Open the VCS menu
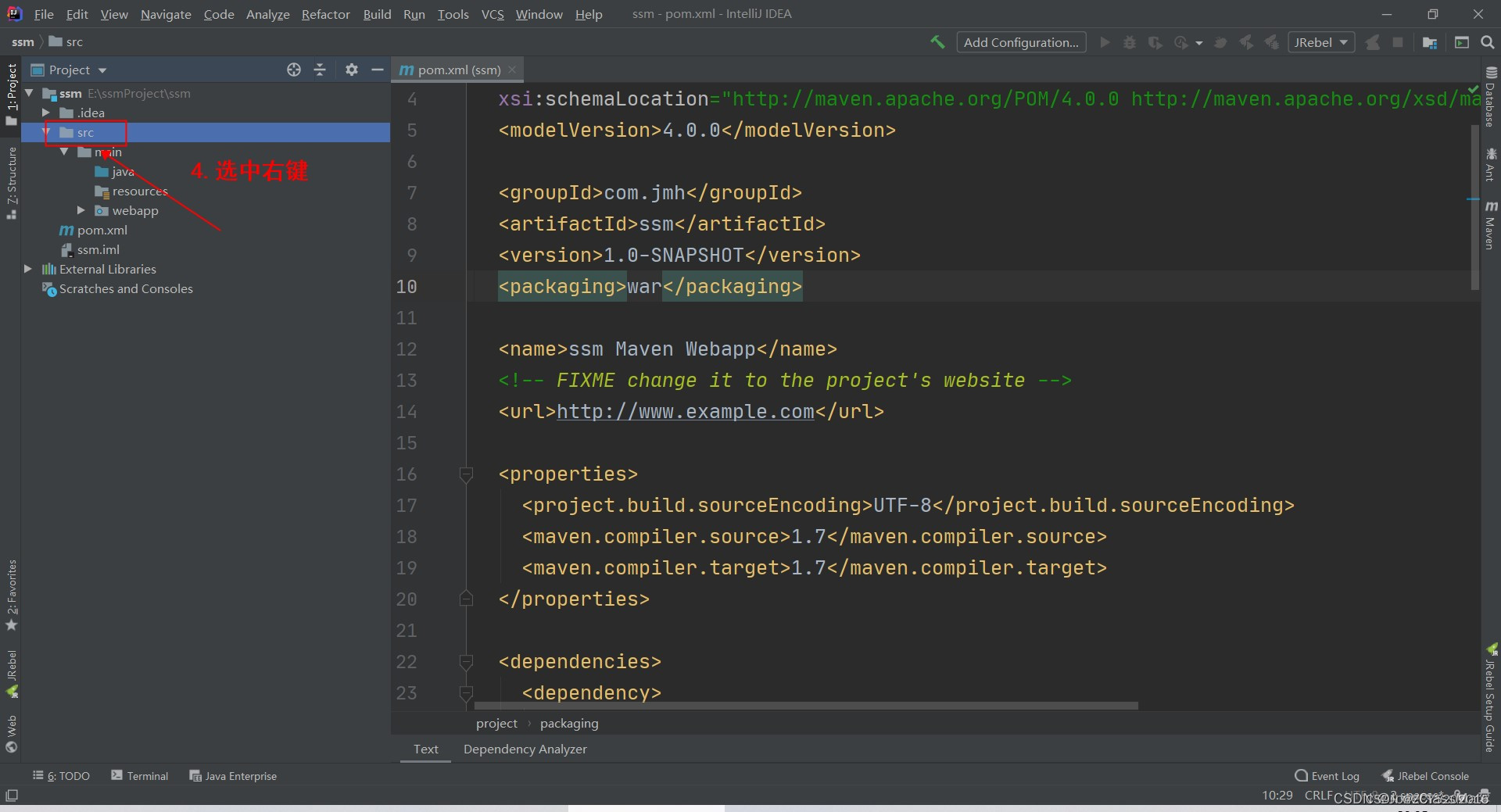Image resolution: width=1501 pixels, height=812 pixels. click(x=493, y=14)
